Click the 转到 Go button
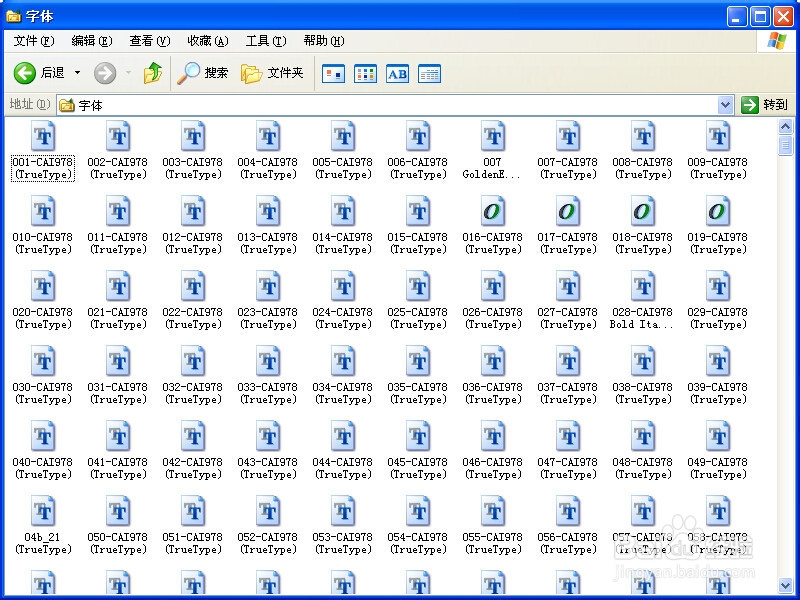The height and width of the screenshot is (600, 800). tap(764, 105)
